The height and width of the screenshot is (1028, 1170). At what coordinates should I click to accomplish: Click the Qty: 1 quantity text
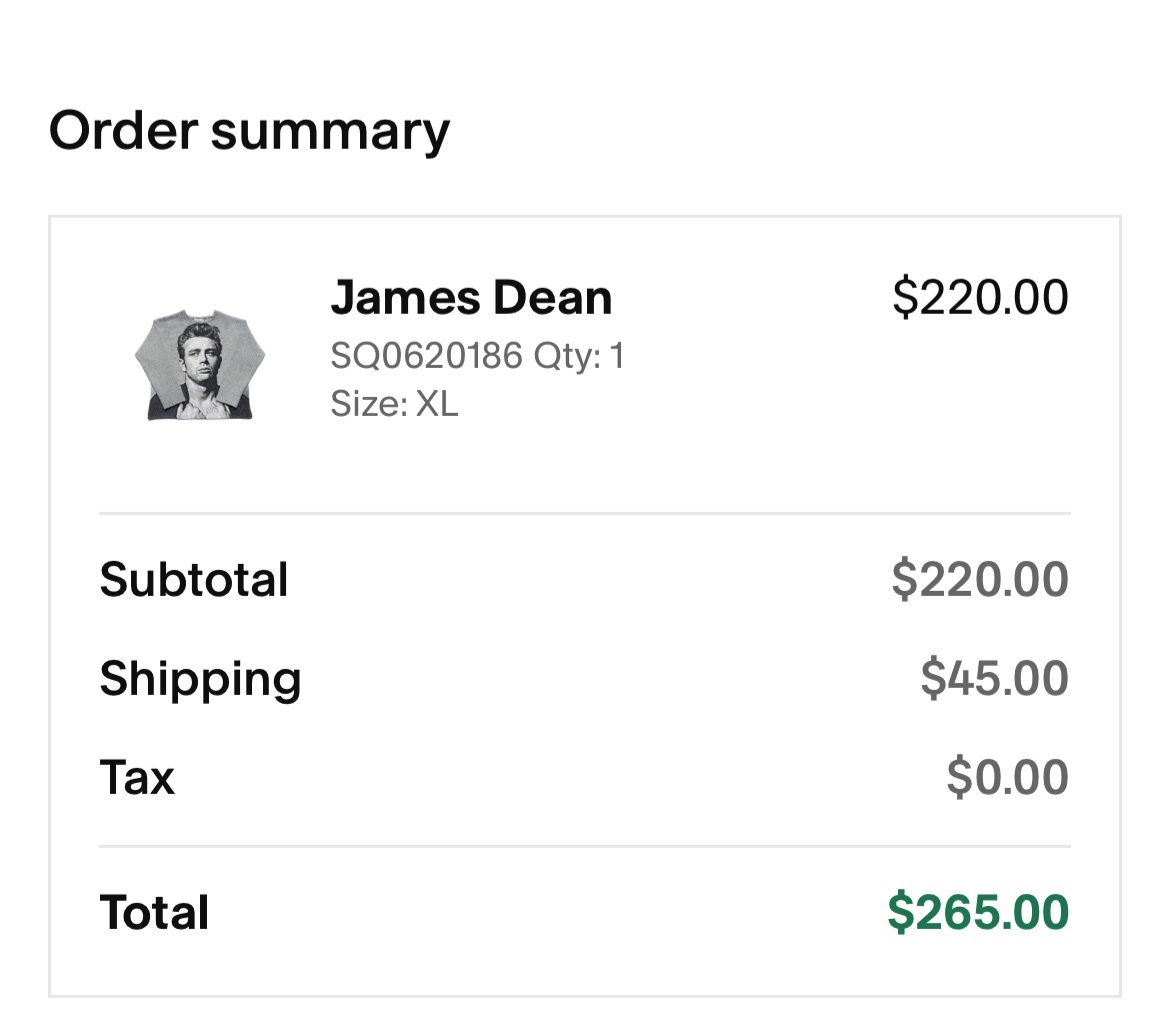[x=579, y=356]
